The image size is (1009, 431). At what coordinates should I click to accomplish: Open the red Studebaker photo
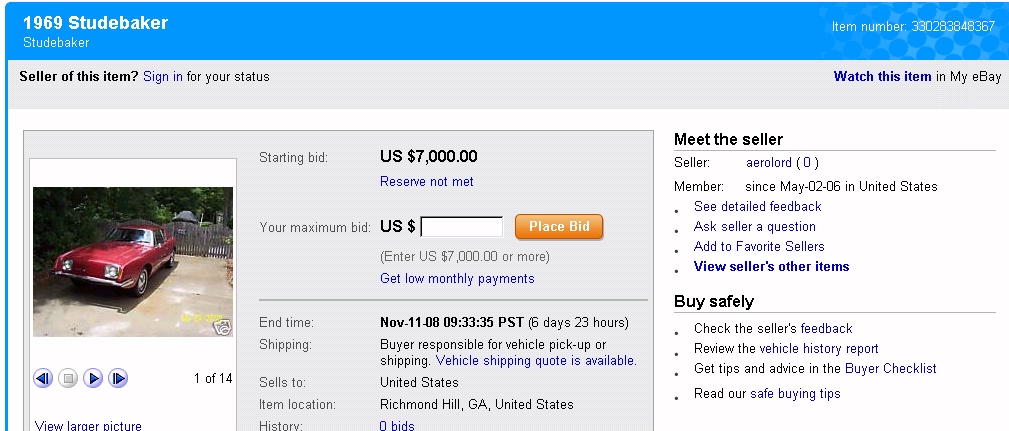133,262
